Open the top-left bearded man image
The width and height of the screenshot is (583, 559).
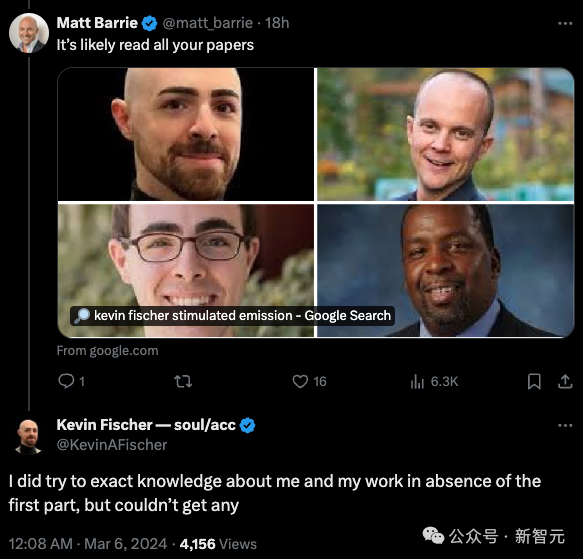pyautogui.click(x=186, y=134)
